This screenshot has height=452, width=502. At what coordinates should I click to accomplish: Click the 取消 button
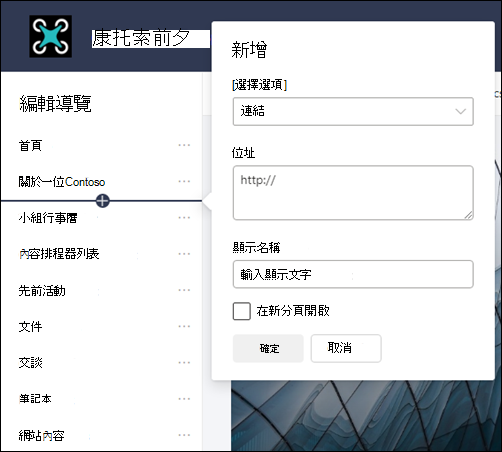(x=346, y=348)
